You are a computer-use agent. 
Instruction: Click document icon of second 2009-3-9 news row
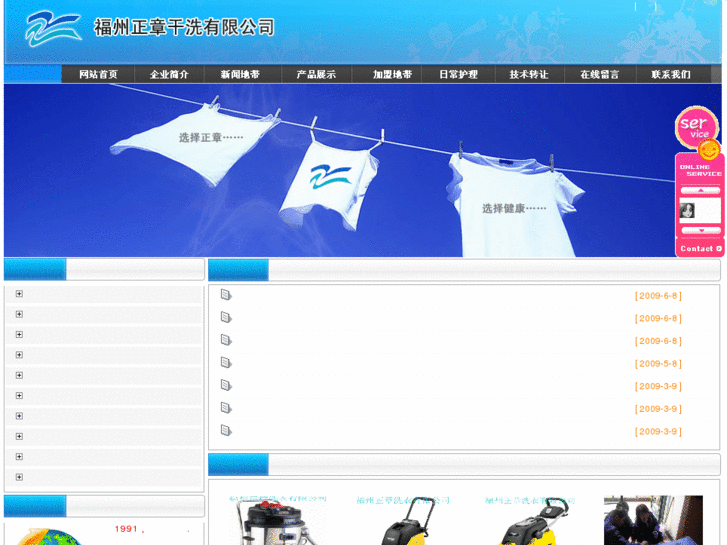226,408
